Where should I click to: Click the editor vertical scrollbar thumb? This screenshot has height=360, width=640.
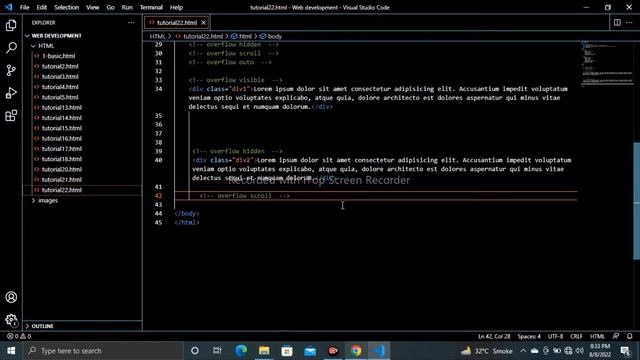[x=636, y=201]
